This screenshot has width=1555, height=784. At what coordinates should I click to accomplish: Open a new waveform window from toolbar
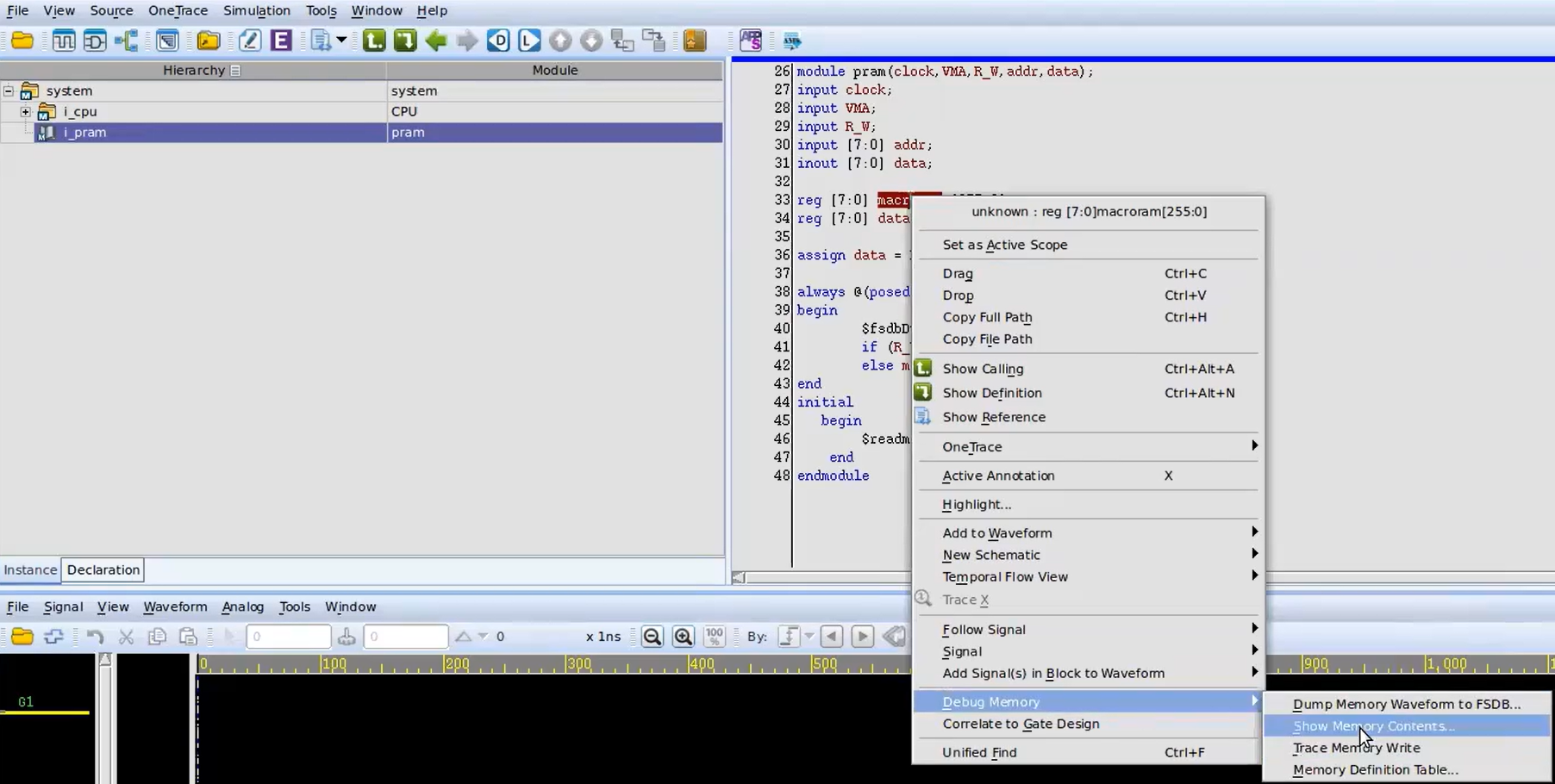tap(64, 40)
